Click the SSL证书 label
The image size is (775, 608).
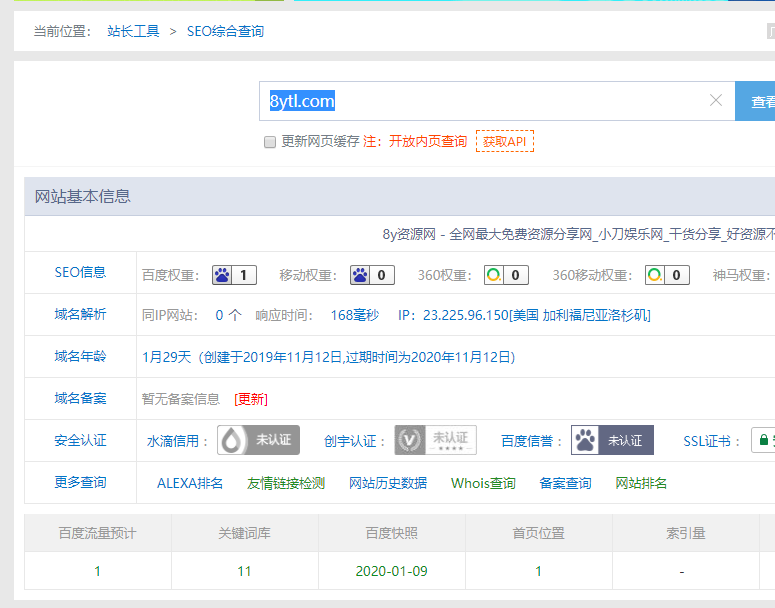707,441
